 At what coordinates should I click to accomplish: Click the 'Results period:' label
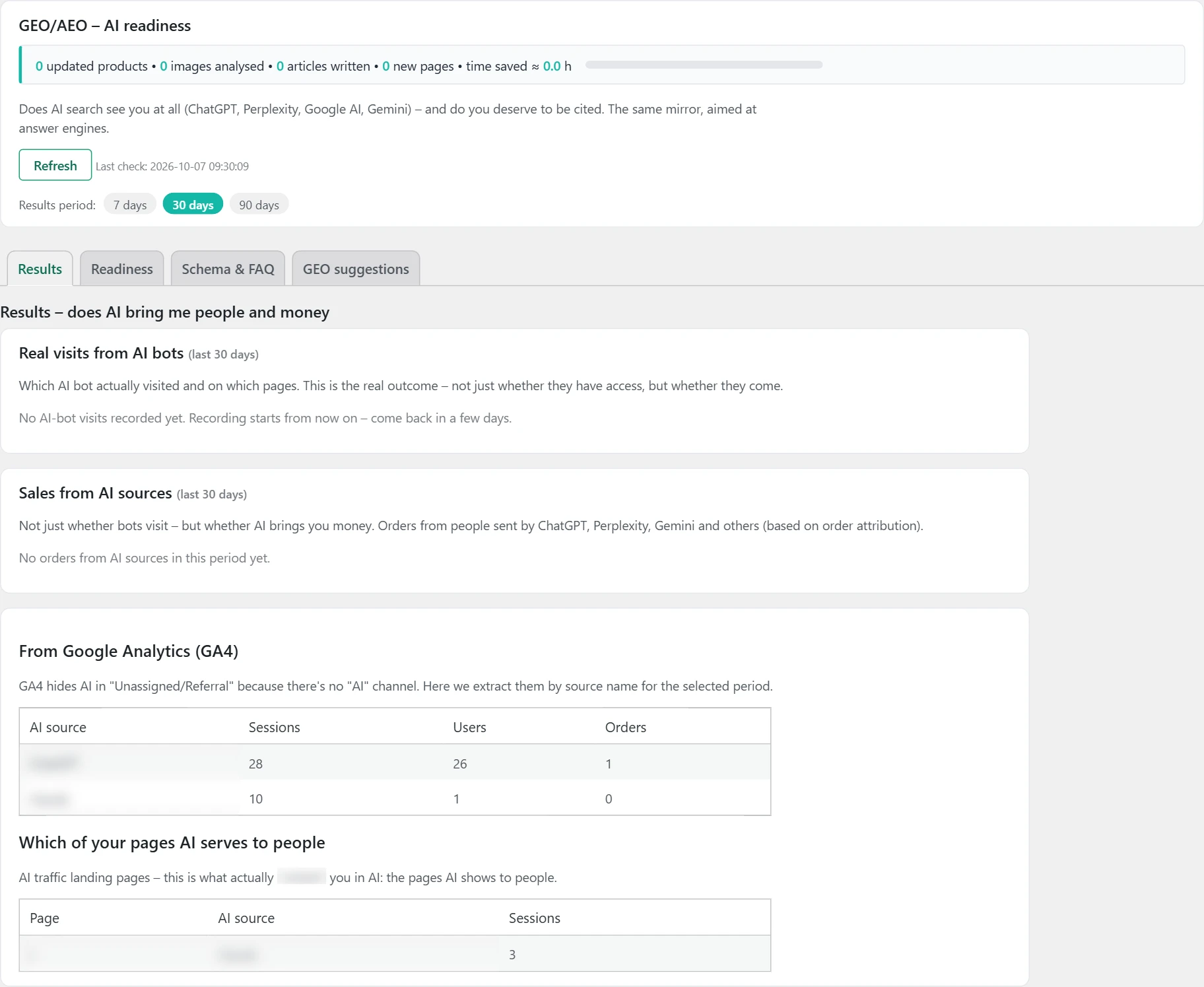tap(57, 205)
